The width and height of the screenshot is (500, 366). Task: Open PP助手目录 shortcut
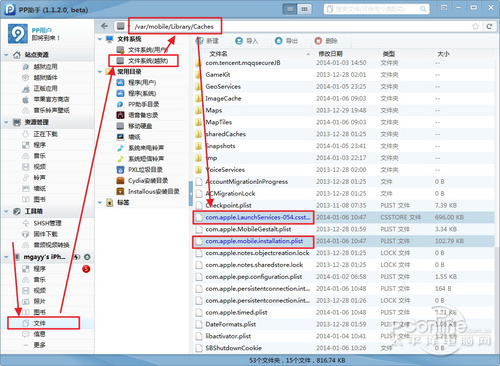(143, 104)
